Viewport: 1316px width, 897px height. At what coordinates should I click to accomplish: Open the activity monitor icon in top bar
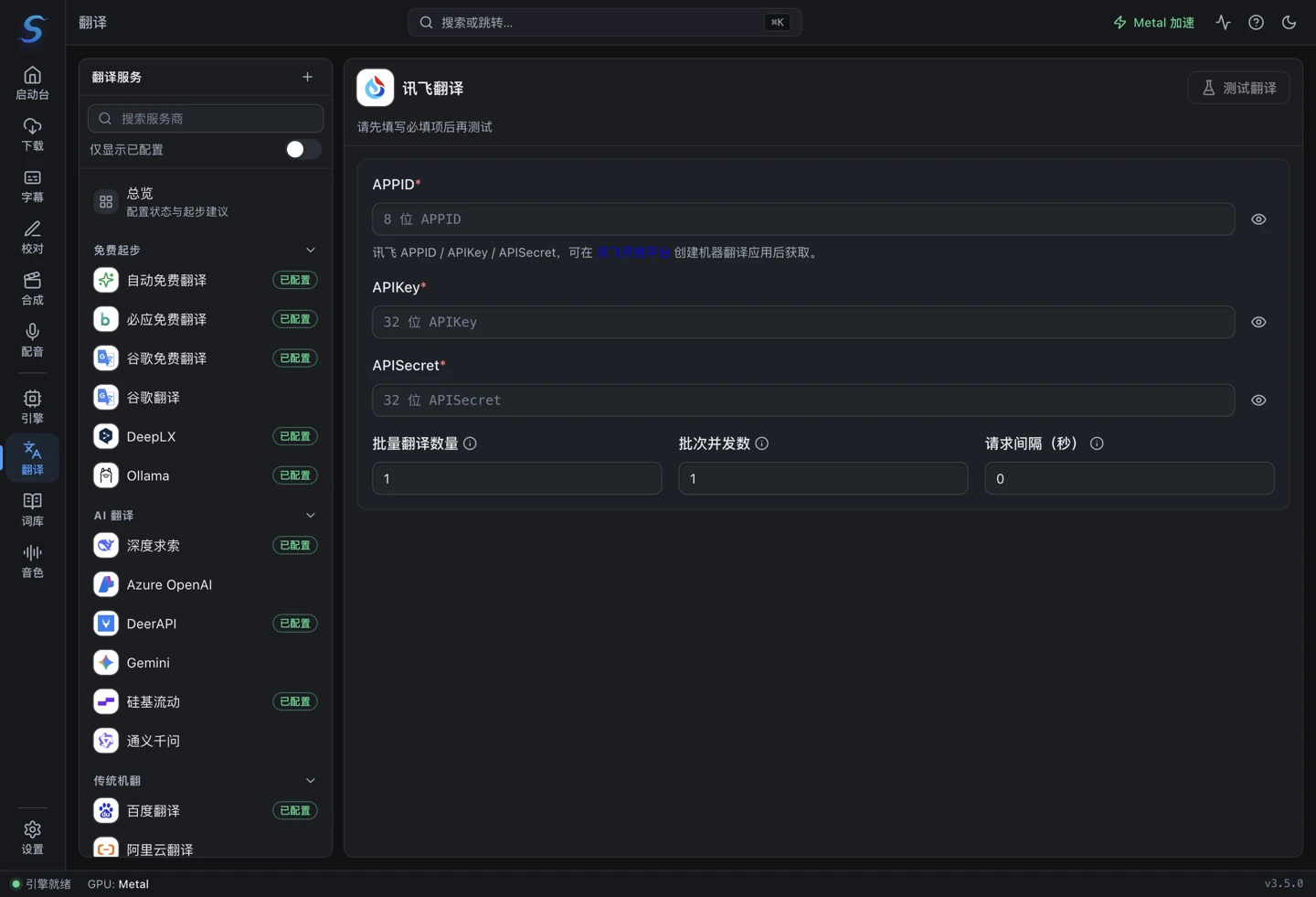click(1223, 22)
